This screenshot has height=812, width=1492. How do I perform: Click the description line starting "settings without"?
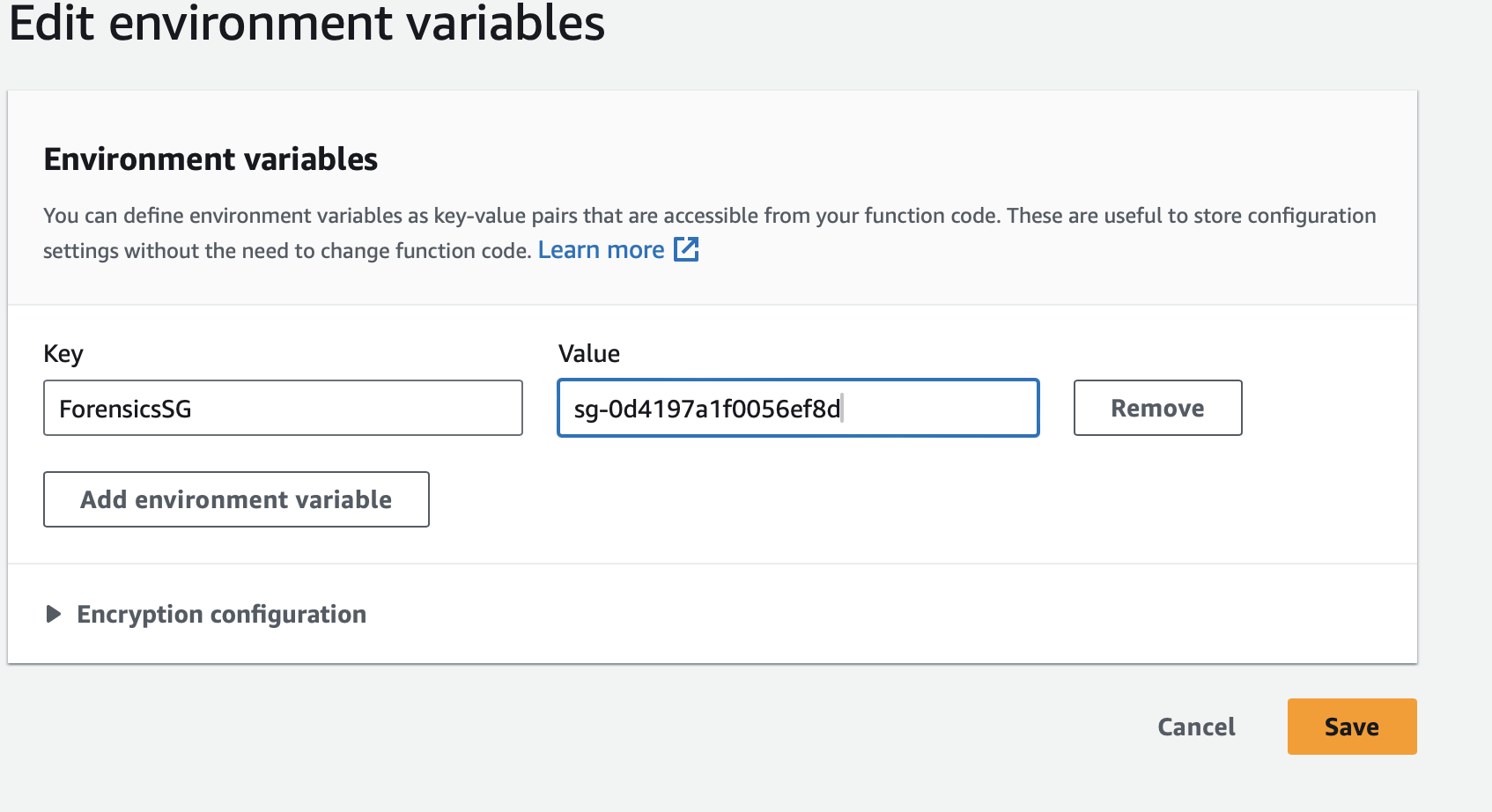click(x=286, y=251)
